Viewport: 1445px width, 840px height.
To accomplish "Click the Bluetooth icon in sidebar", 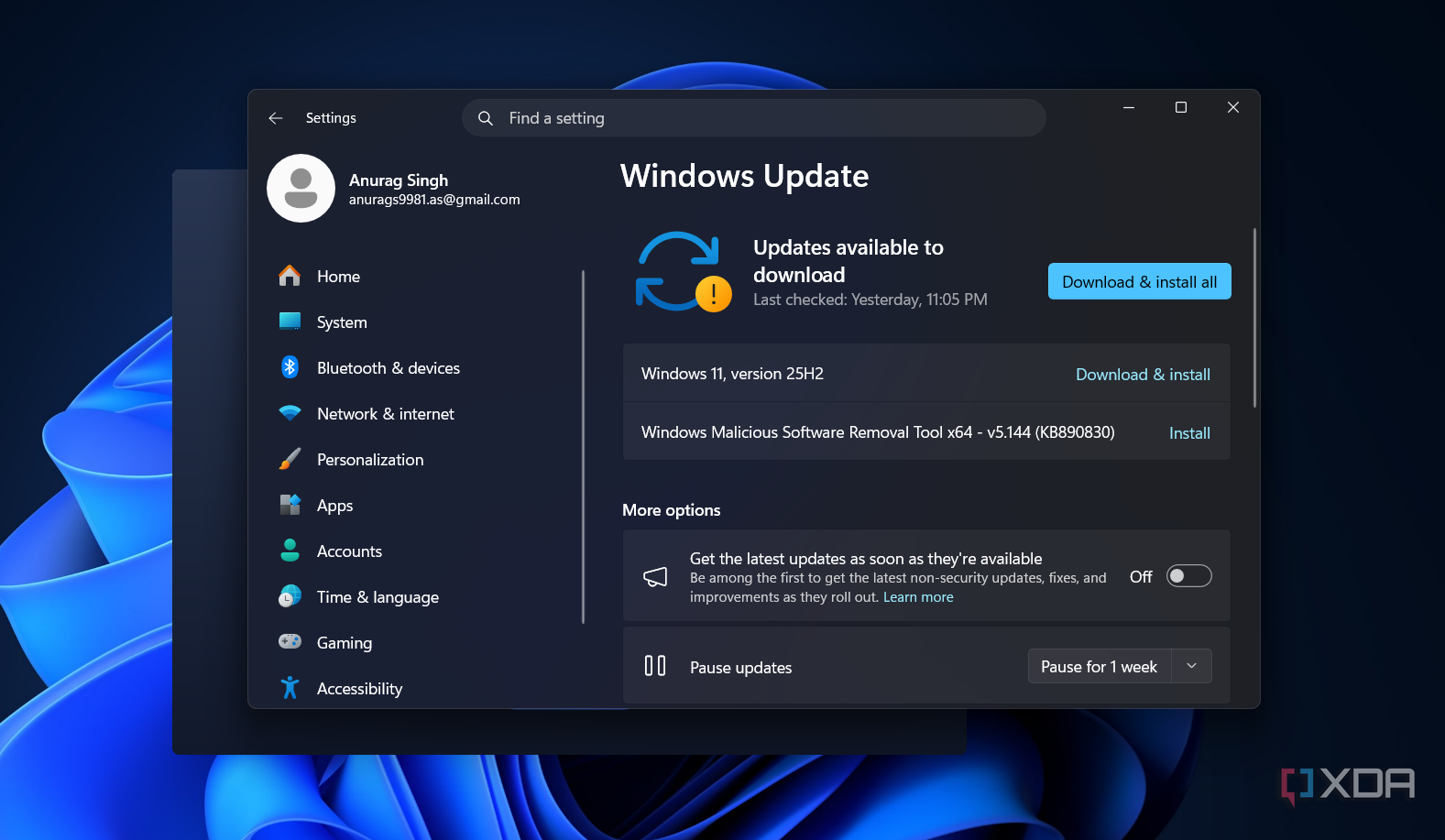I will (x=290, y=367).
